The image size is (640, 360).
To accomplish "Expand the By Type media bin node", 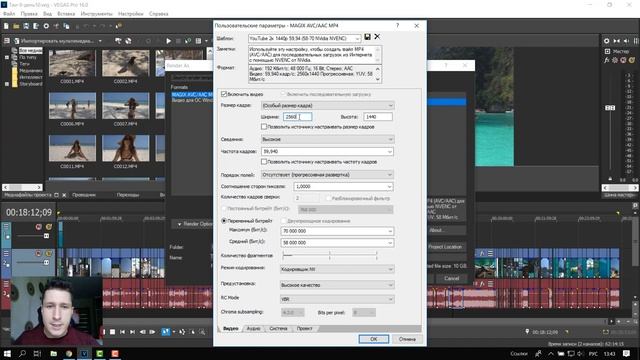I will [x=7, y=58].
